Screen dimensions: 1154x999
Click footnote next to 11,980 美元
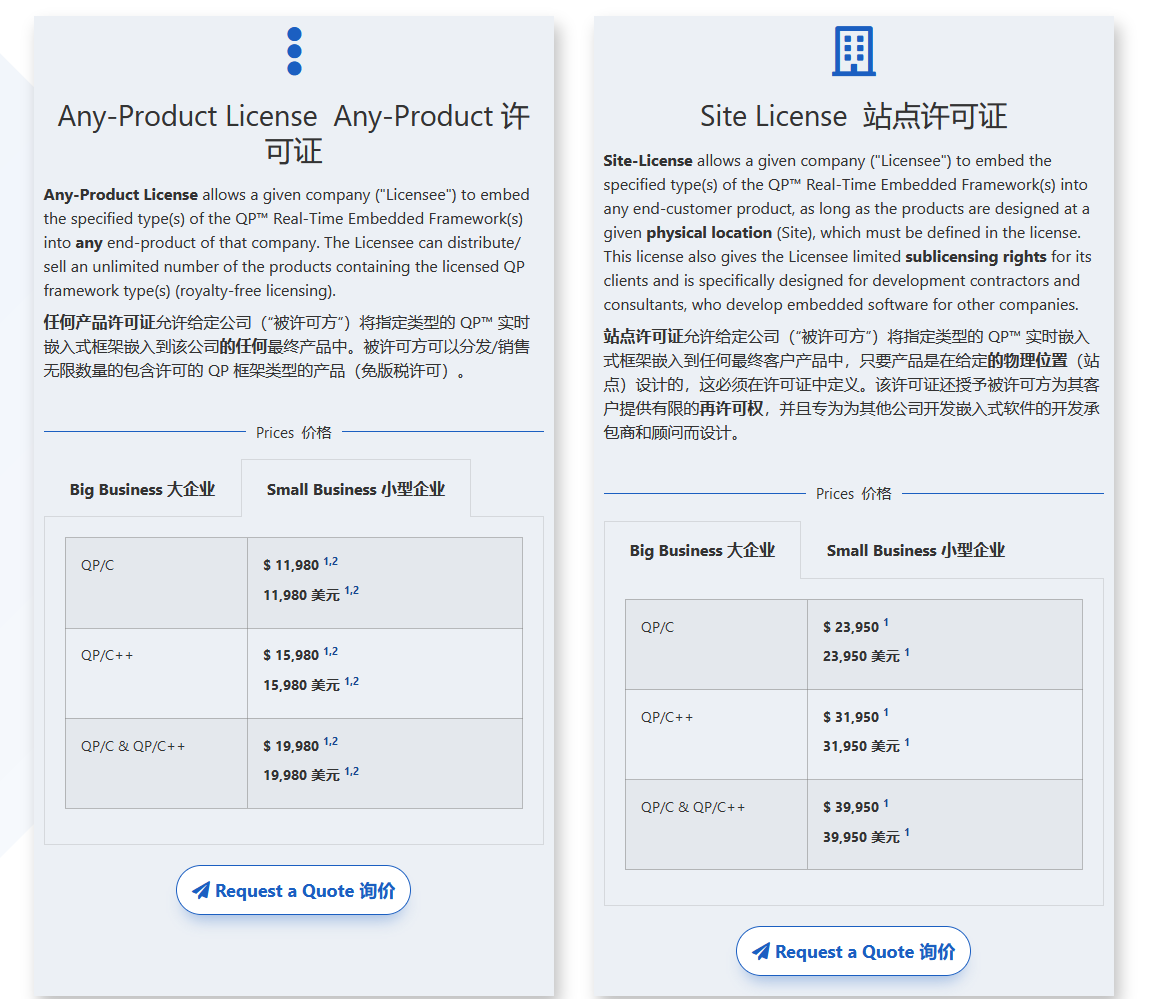352,590
